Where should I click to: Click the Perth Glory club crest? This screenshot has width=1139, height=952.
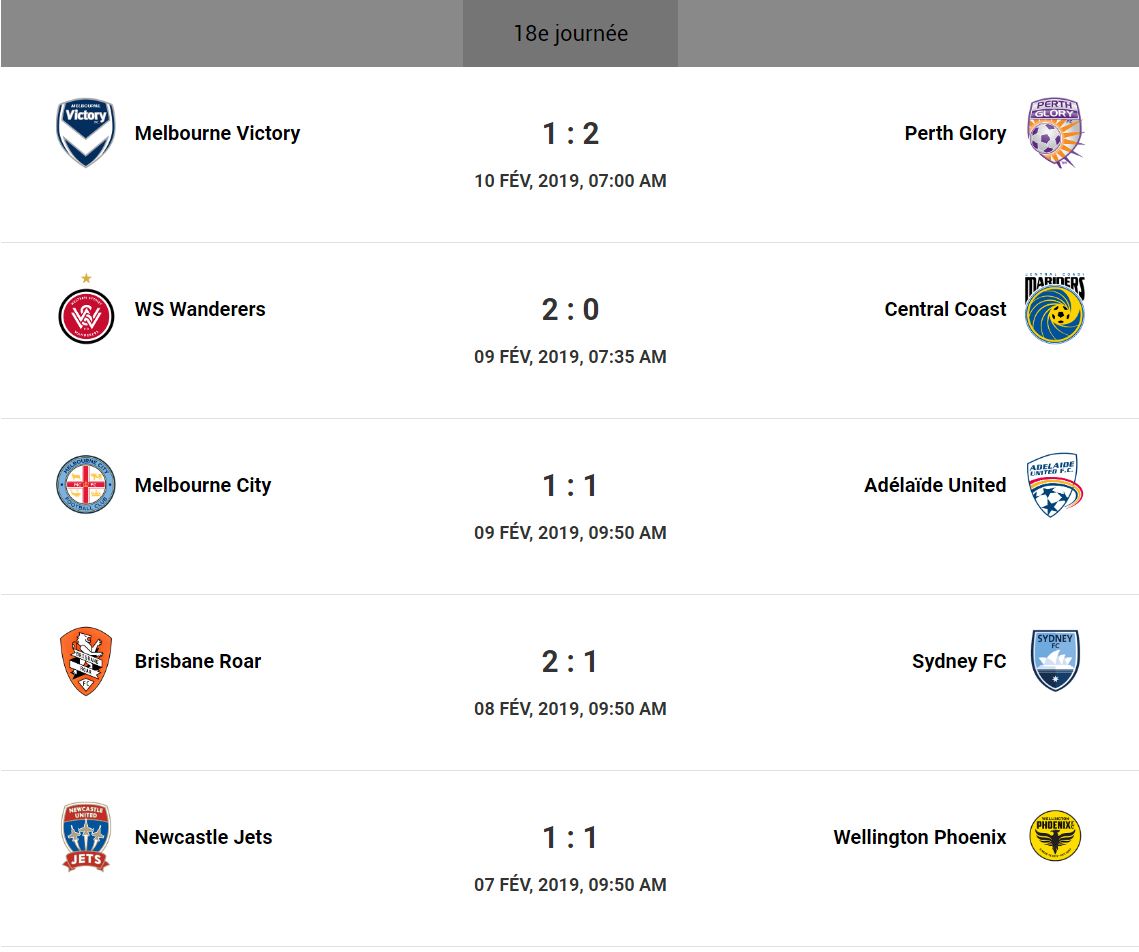1055,133
